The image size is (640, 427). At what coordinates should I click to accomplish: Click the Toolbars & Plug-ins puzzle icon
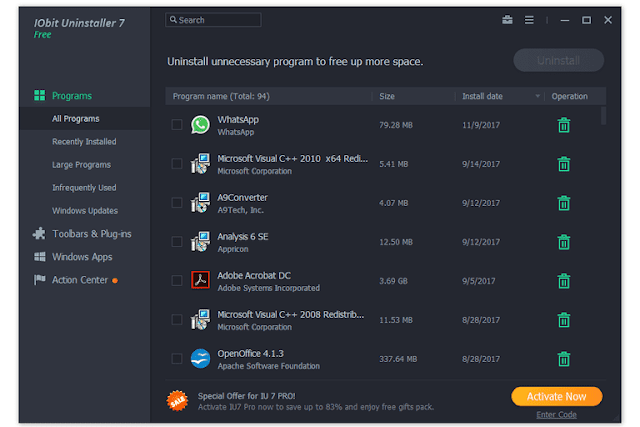click(x=39, y=234)
